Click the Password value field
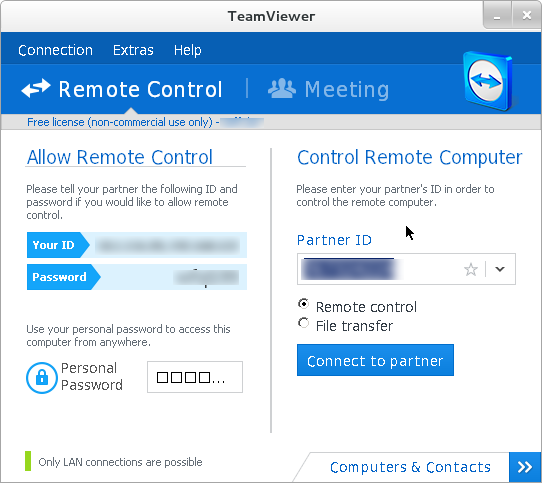Viewport: 542px width, 483px height. [x=173, y=277]
